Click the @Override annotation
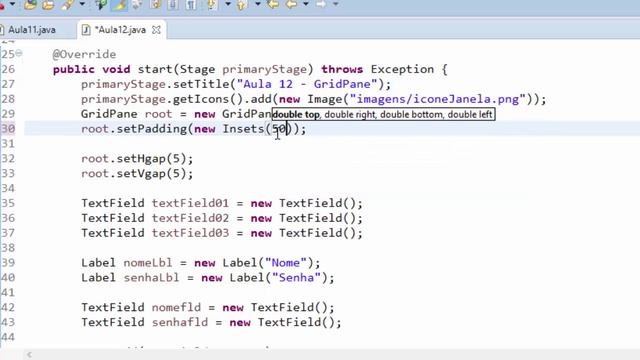Image resolution: width=640 pixels, height=360 pixels. [x=84, y=54]
